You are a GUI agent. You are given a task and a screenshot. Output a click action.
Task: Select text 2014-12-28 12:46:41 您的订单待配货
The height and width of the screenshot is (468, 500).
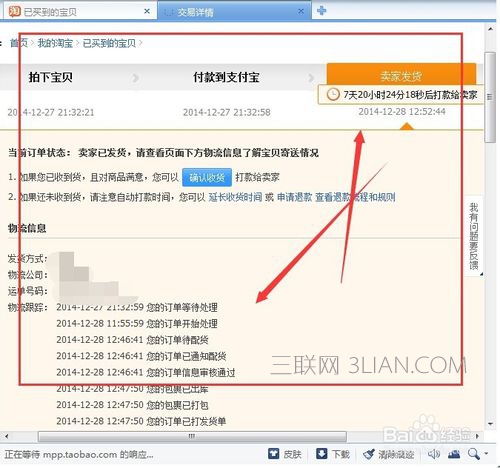tap(132, 340)
